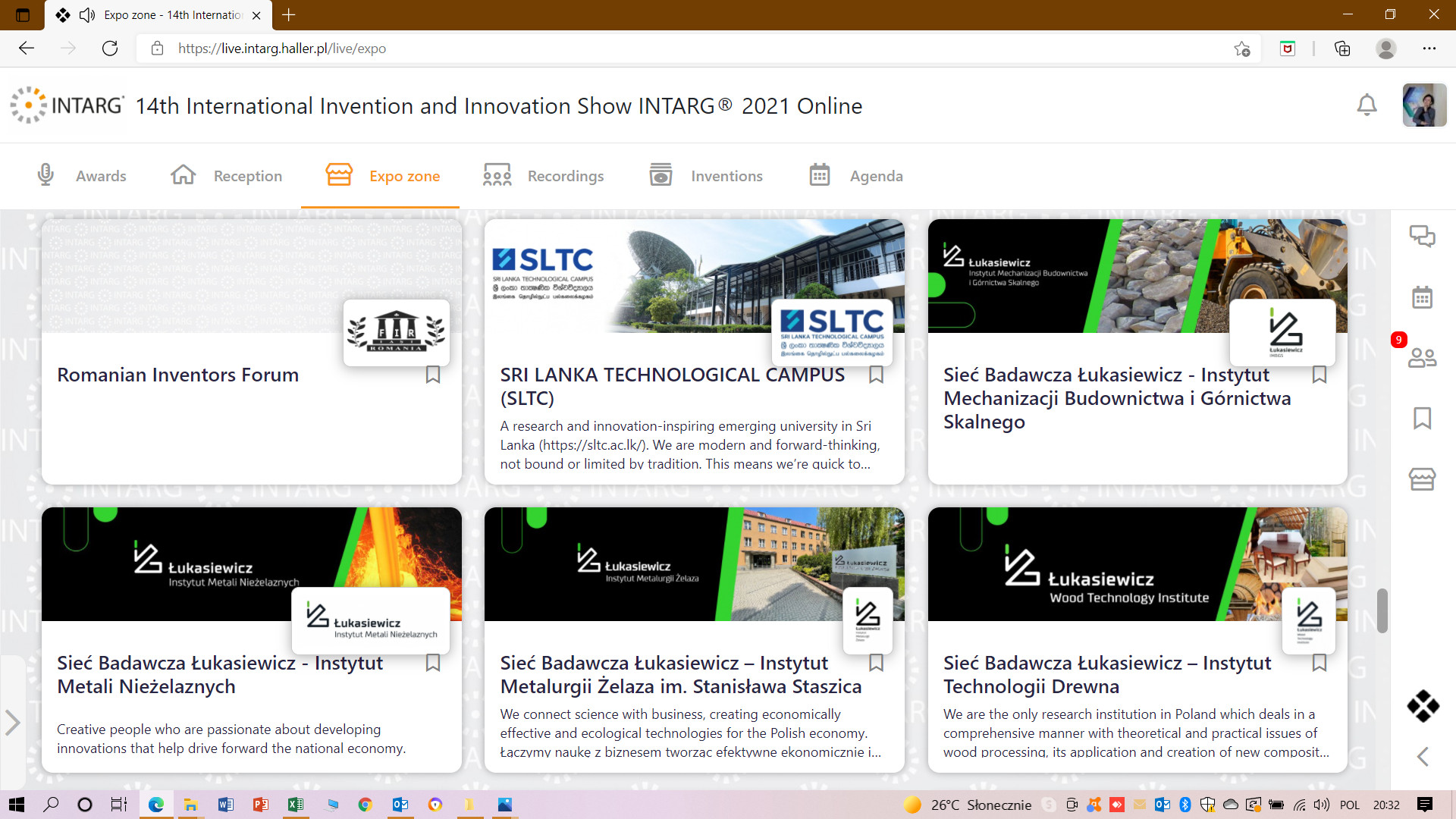Open Windows Start menu
Viewport: 1456px width, 819px height.
[x=16, y=805]
